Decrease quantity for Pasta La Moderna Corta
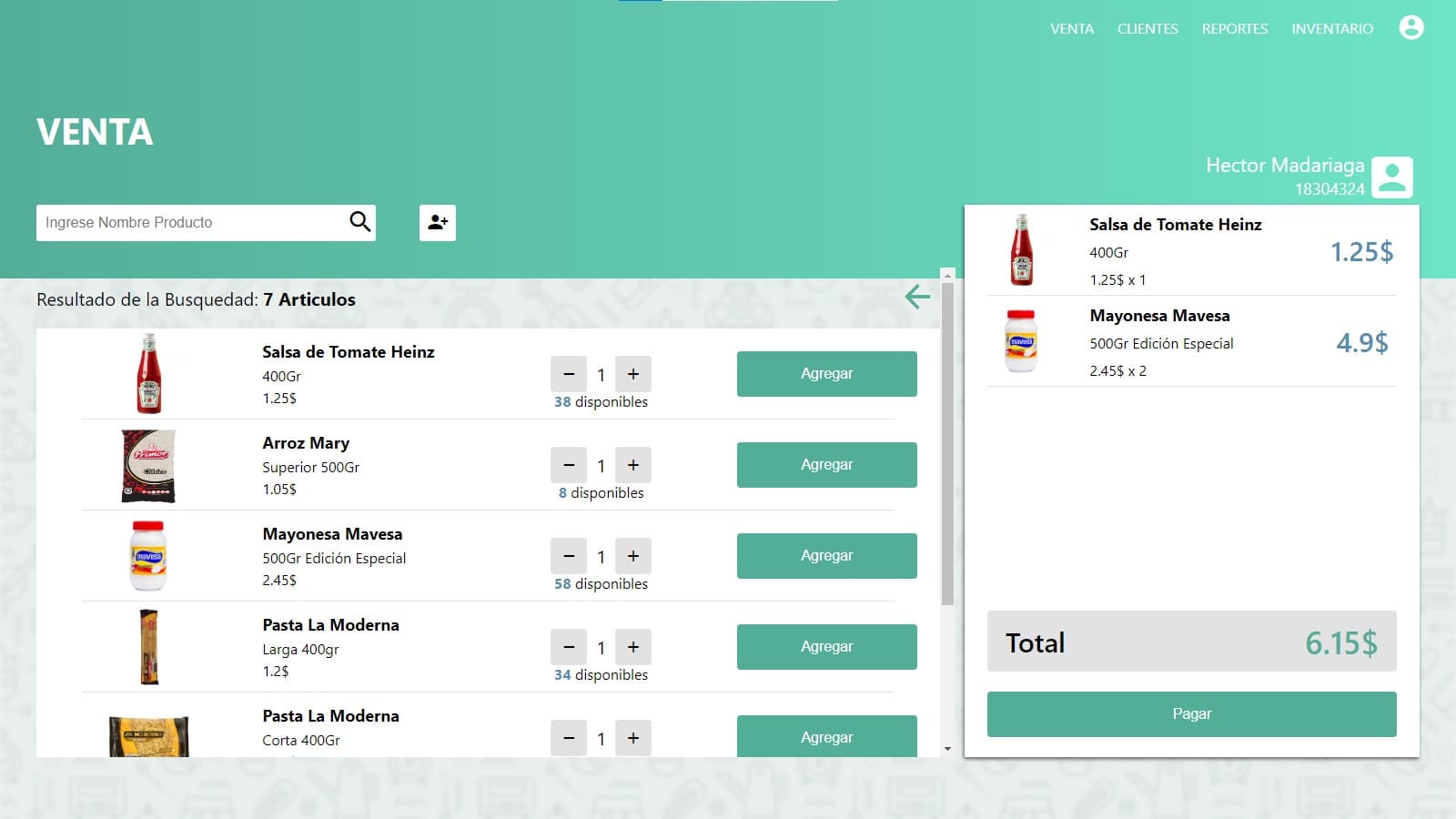 tap(569, 738)
